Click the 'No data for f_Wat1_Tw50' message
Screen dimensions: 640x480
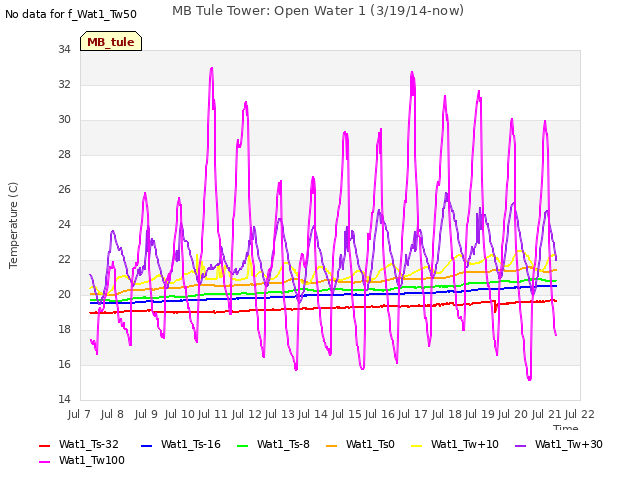71,14
